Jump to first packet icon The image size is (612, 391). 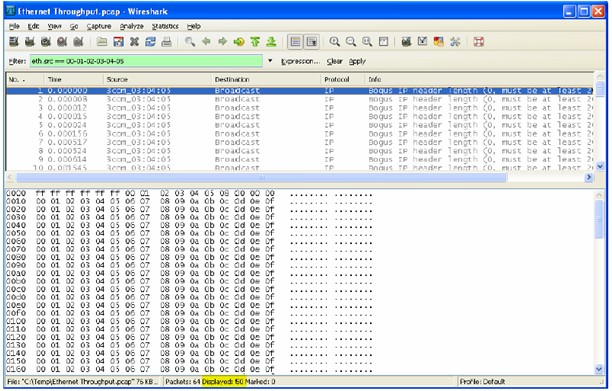255,42
